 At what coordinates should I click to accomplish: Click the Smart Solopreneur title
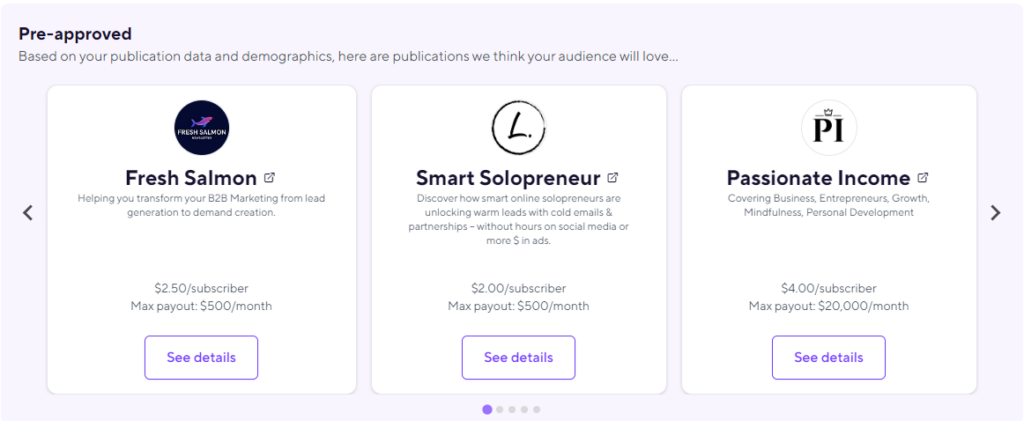pyautogui.click(x=508, y=178)
